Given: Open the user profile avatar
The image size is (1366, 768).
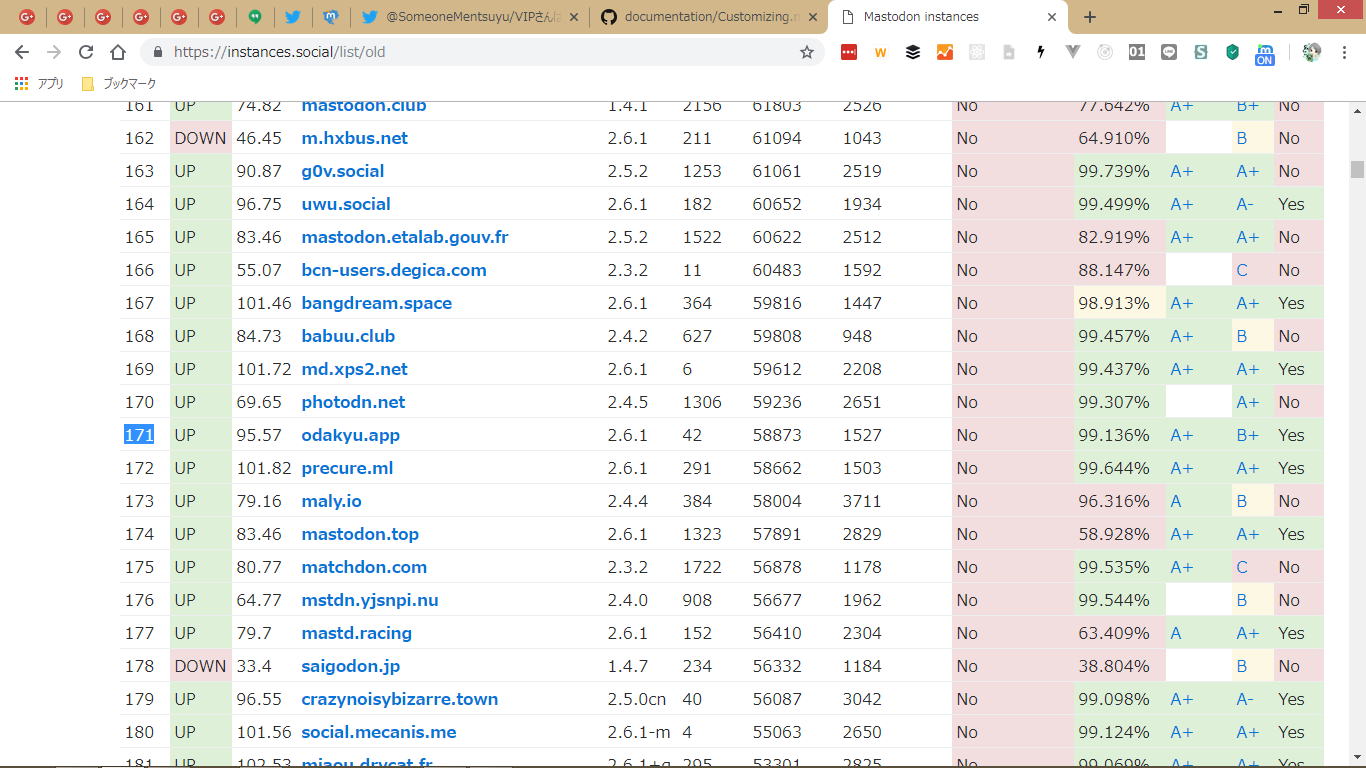Looking at the screenshot, I should point(1312,52).
